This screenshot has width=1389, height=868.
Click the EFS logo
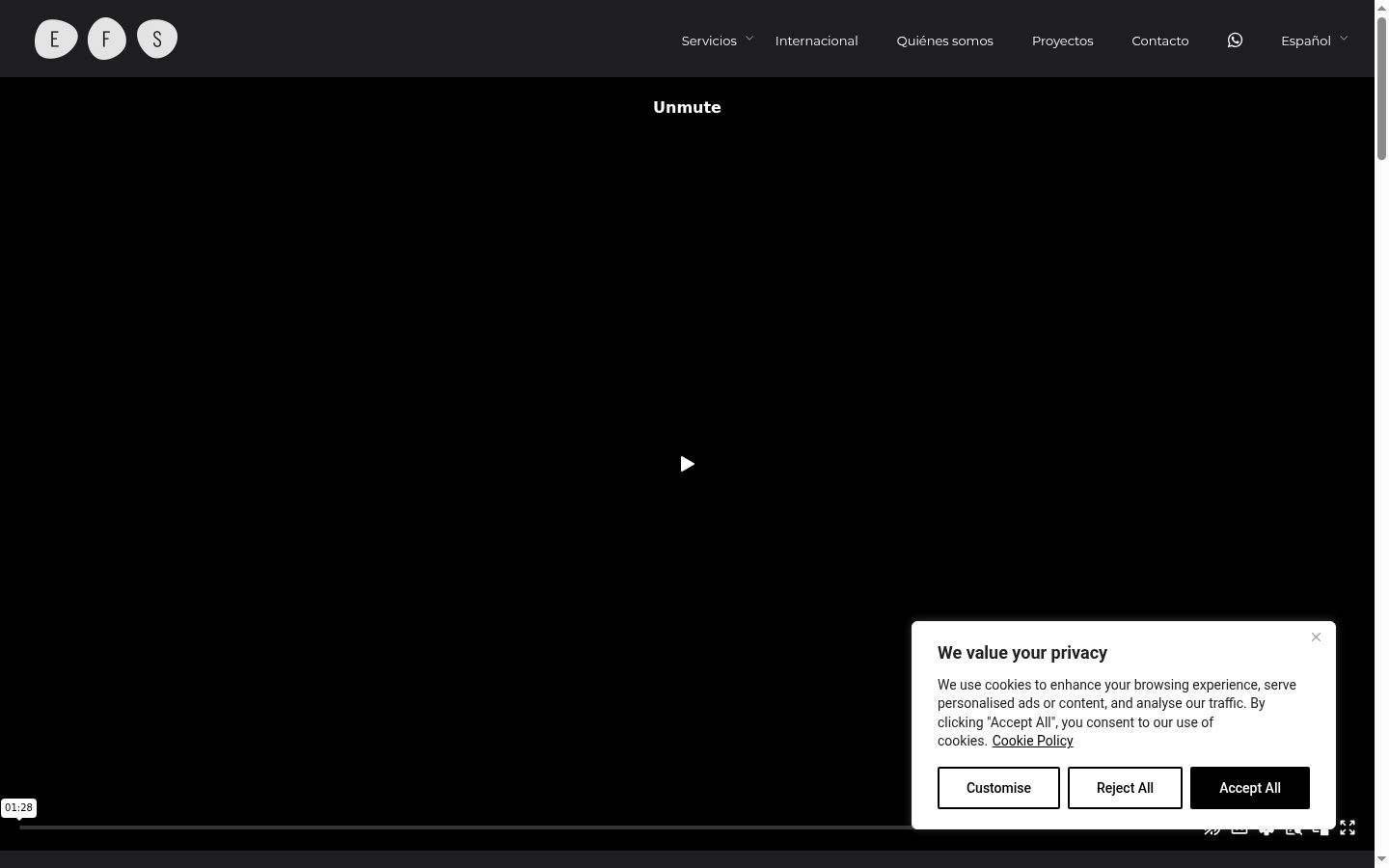coord(106,40)
